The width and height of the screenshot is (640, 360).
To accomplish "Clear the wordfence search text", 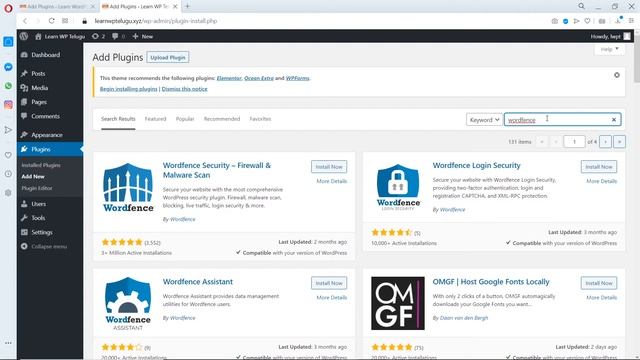I will tap(614, 120).
